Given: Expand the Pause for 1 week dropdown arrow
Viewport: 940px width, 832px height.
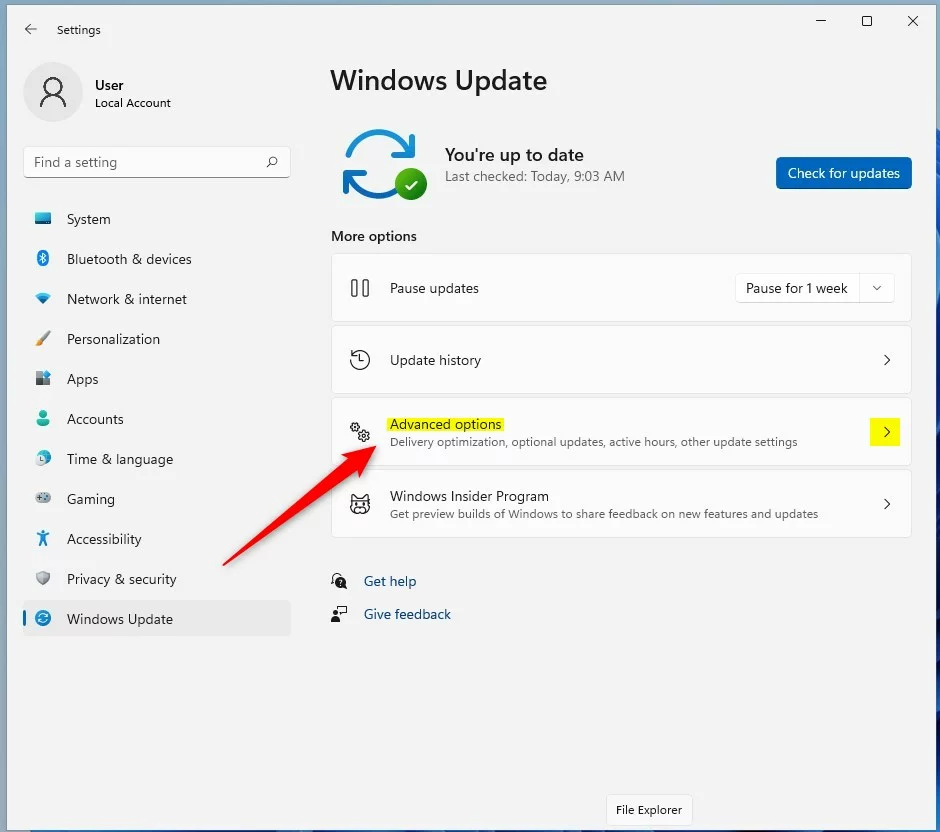Looking at the screenshot, I should coord(876,288).
